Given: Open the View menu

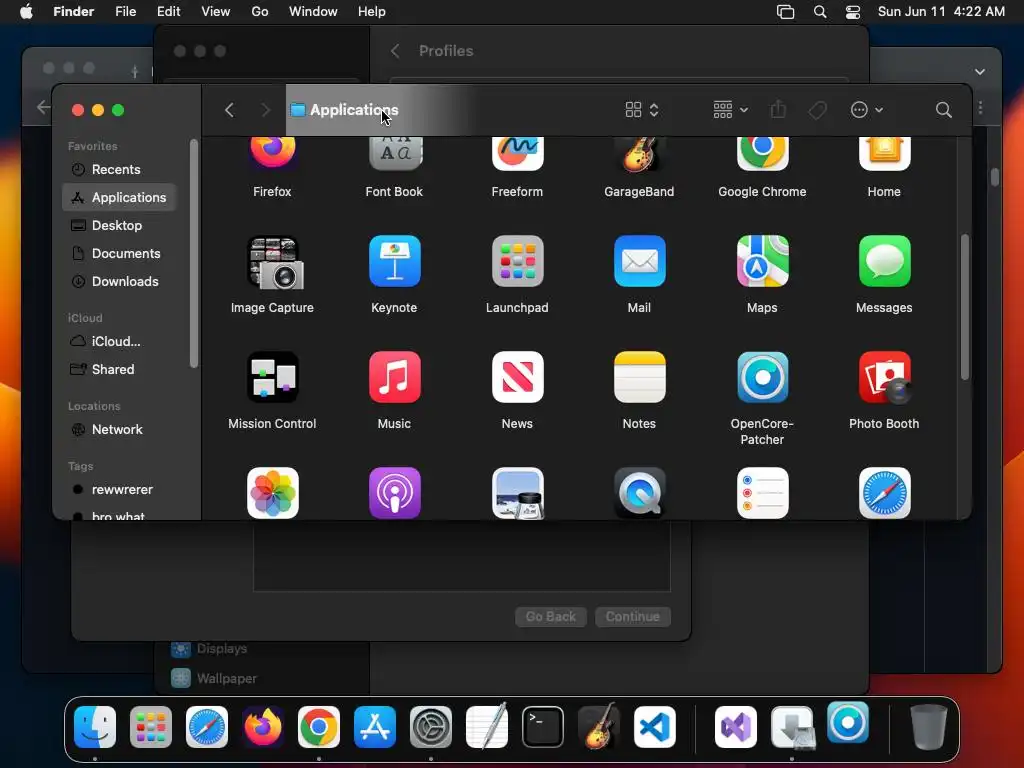Looking at the screenshot, I should click(x=216, y=12).
